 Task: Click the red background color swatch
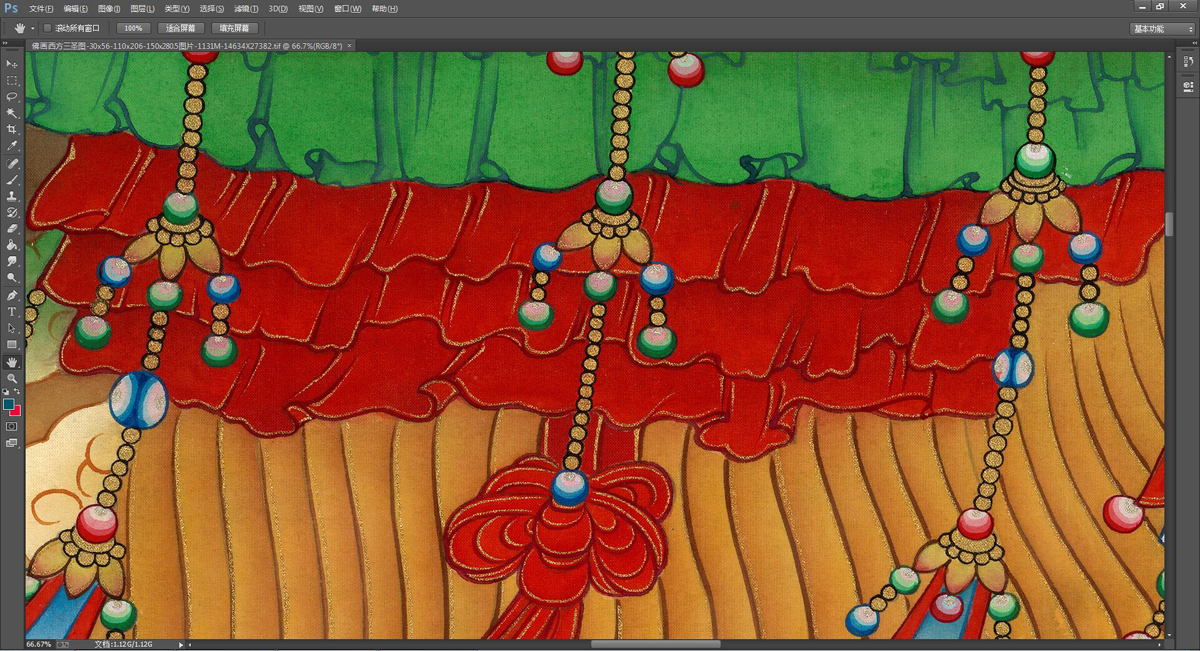(x=16, y=411)
